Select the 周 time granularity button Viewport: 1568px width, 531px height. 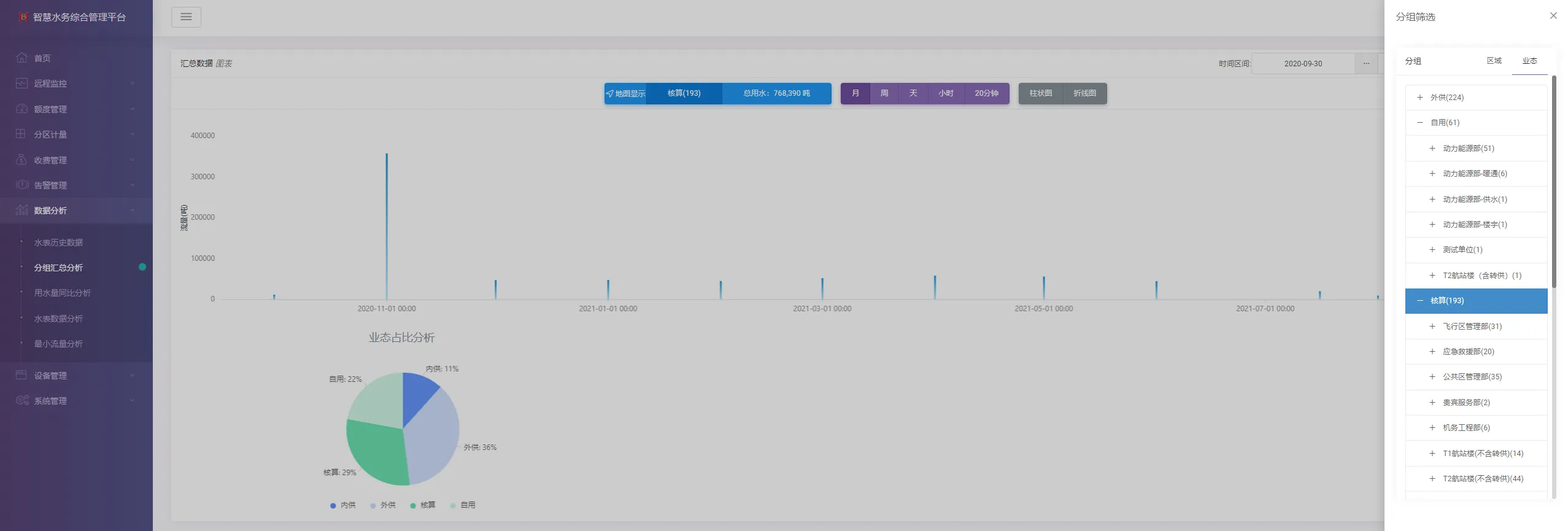coord(884,93)
